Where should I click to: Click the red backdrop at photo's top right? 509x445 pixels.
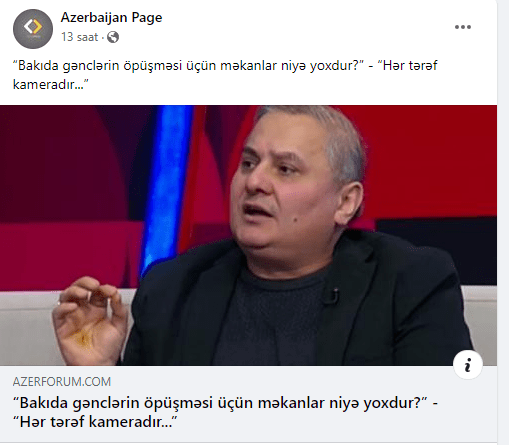point(433,157)
